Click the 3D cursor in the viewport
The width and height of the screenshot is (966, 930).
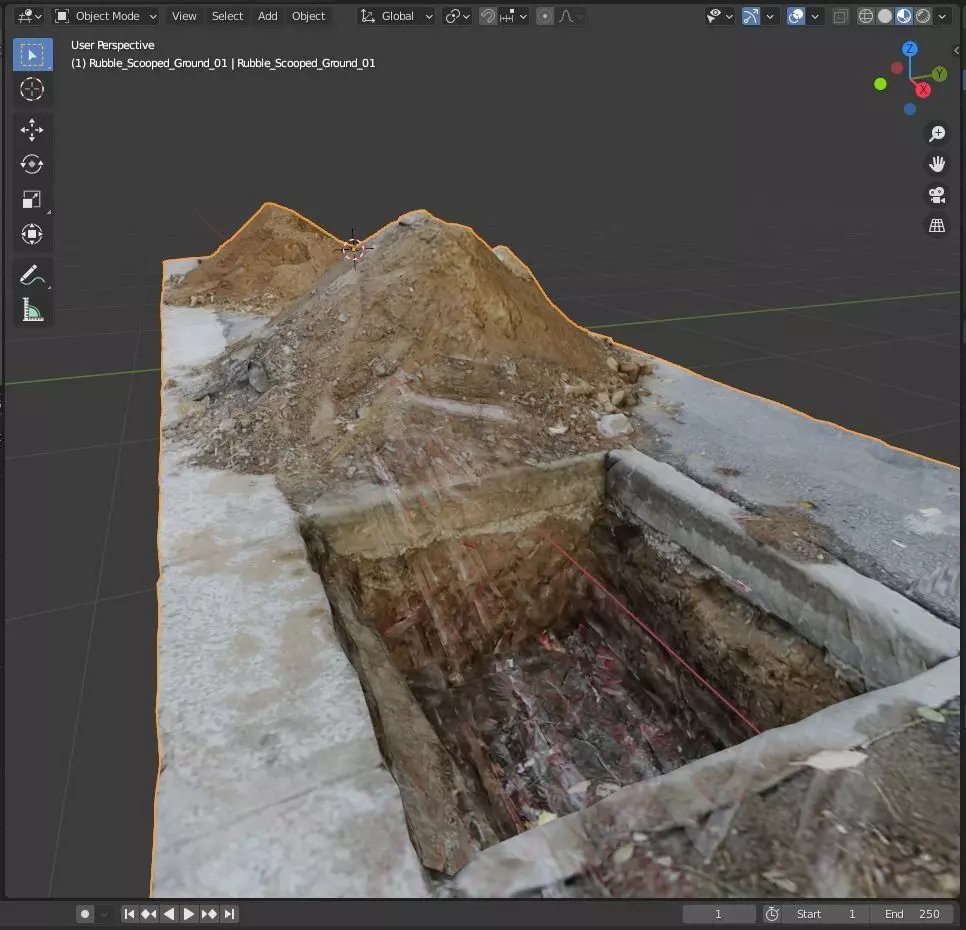[x=354, y=249]
